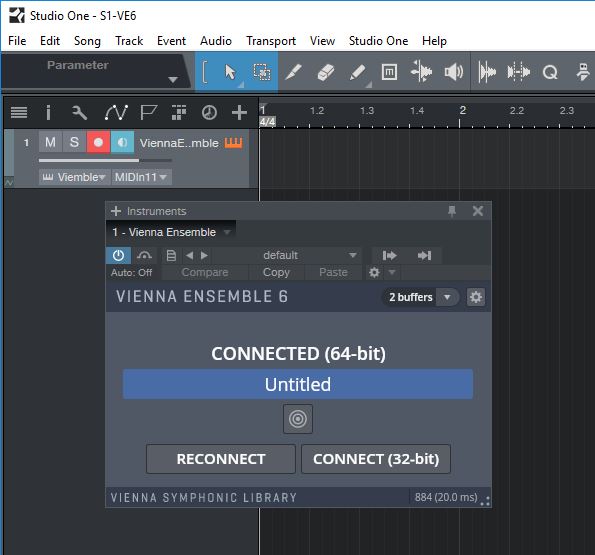595x555 pixels.
Task: Open the marker track flag icon
Action: tap(148, 112)
